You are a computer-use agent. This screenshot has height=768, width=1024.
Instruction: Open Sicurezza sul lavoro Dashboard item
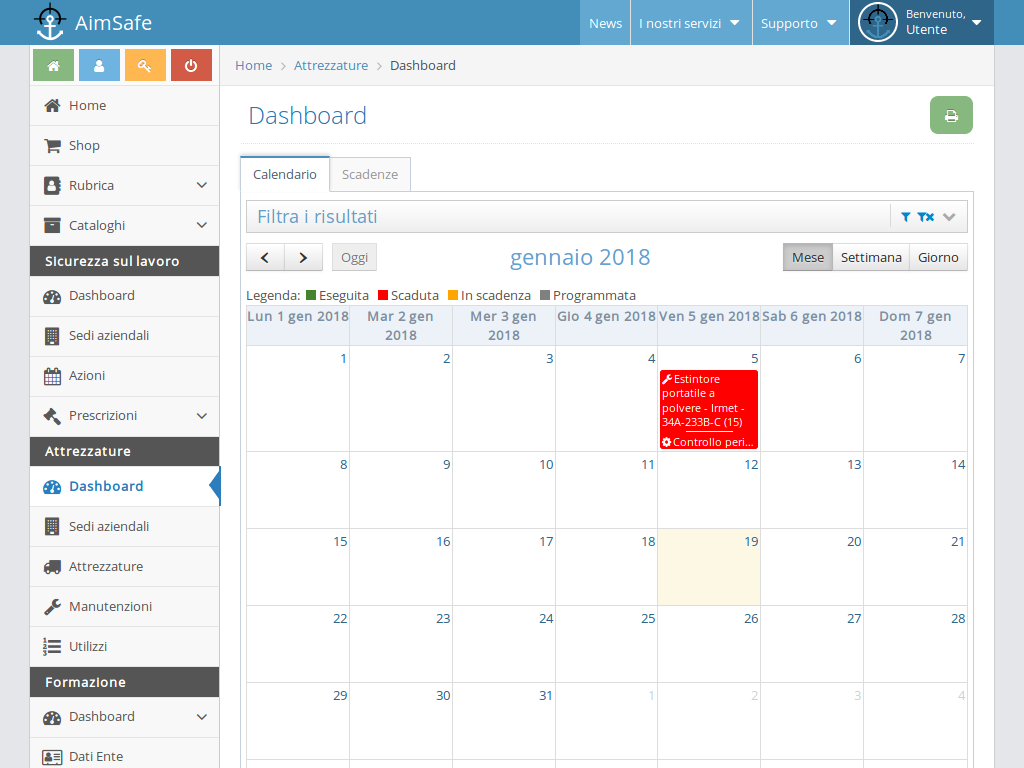point(125,296)
